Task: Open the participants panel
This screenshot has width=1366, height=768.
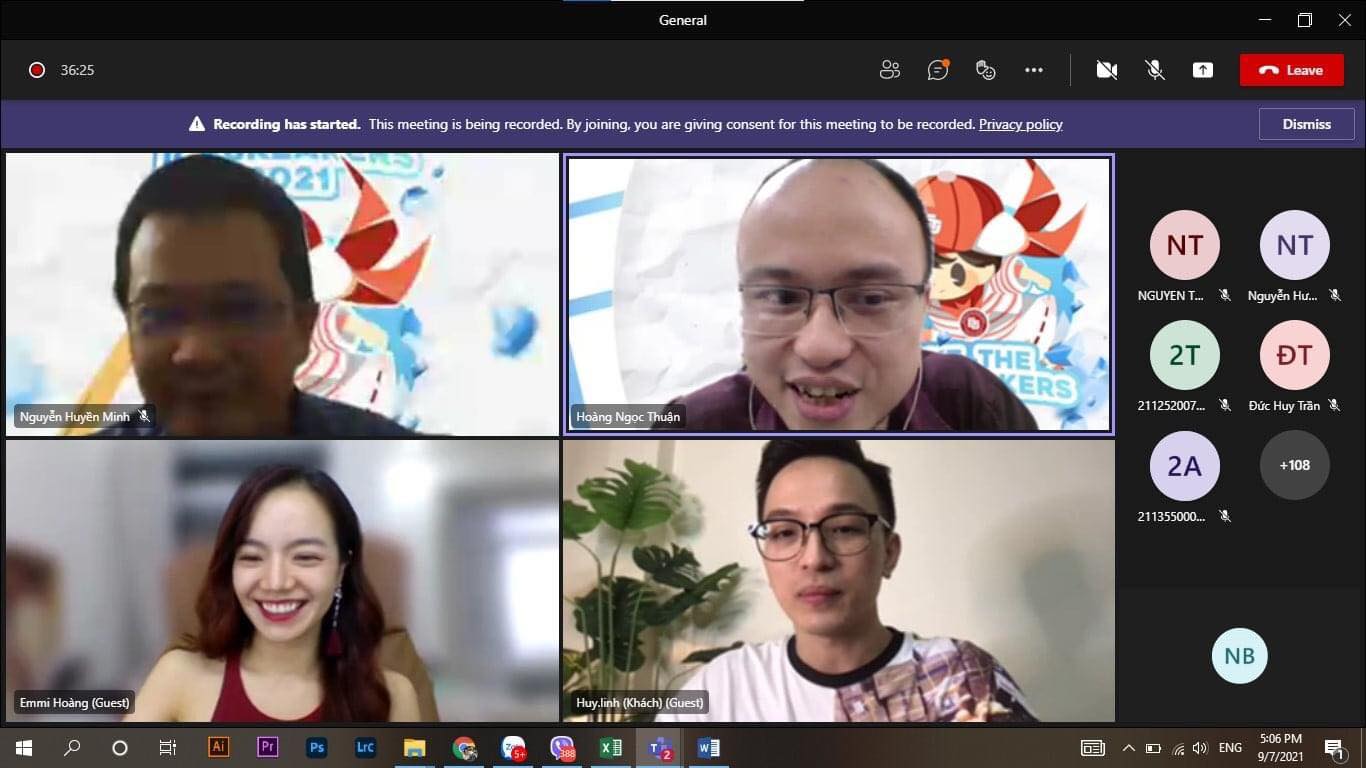Action: pyautogui.click(x=889, y=70)
